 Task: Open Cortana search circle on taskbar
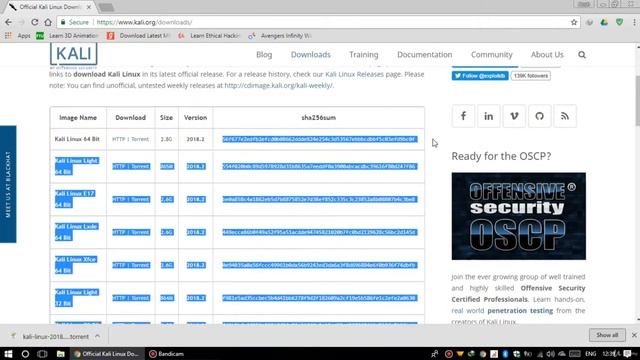[25, 354]
